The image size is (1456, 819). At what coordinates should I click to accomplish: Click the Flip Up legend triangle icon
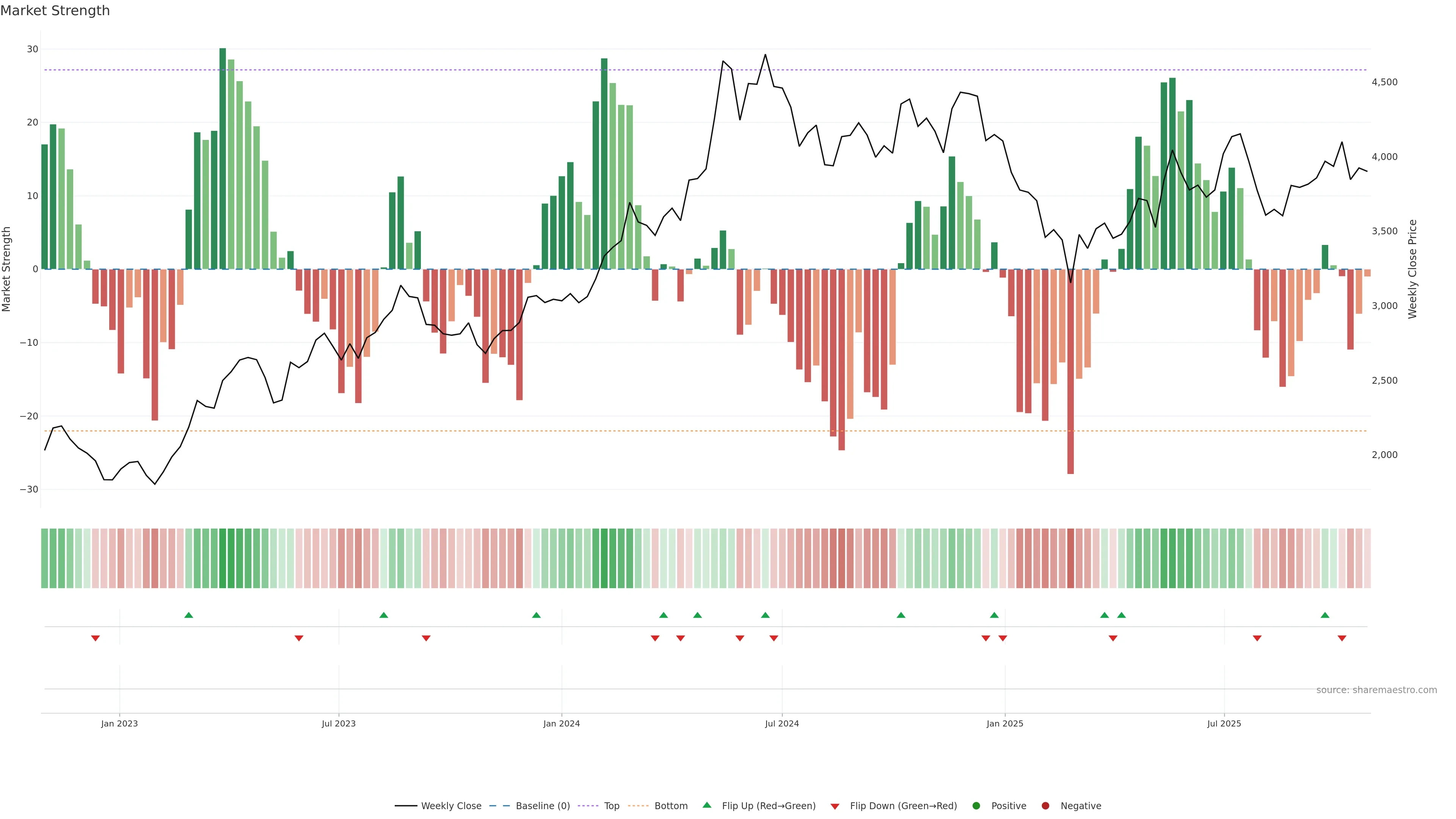pyautogui.click(x=706, y=805)
